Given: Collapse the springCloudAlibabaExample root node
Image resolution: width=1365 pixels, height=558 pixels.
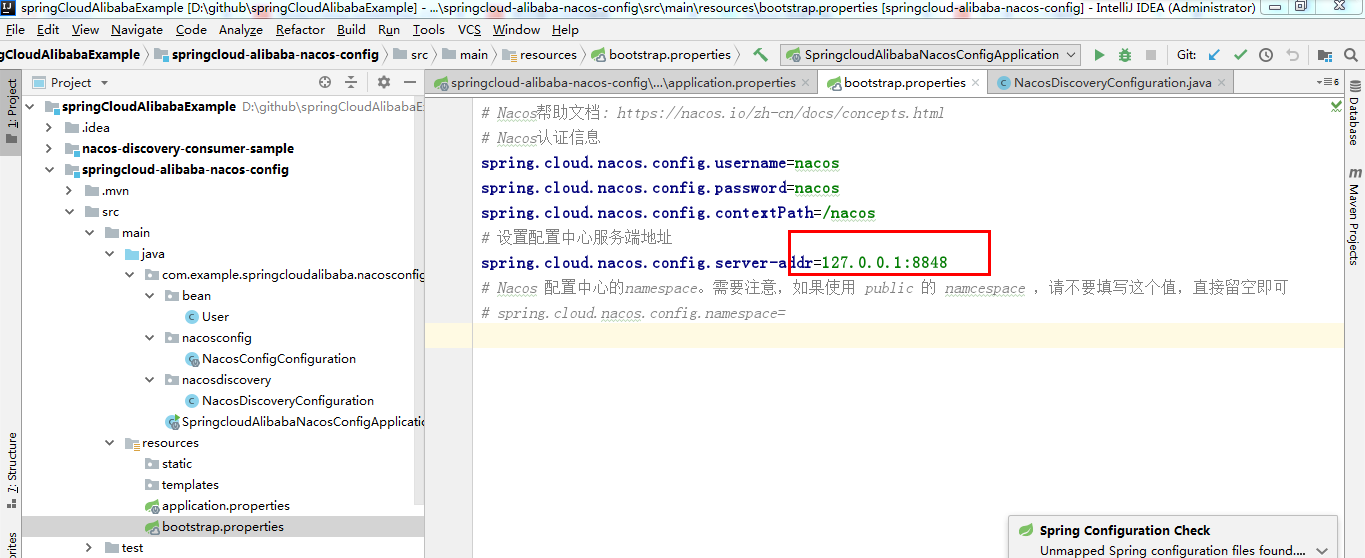Looking at the screenshot, I should (x=29, y=106).
